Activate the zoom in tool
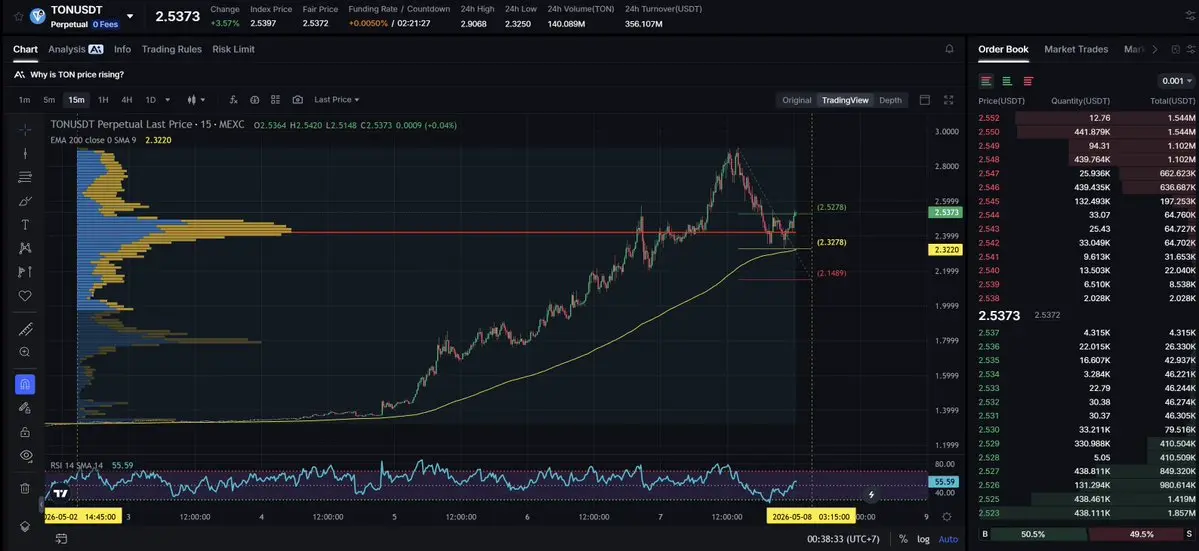 click(x=24, y=352)
